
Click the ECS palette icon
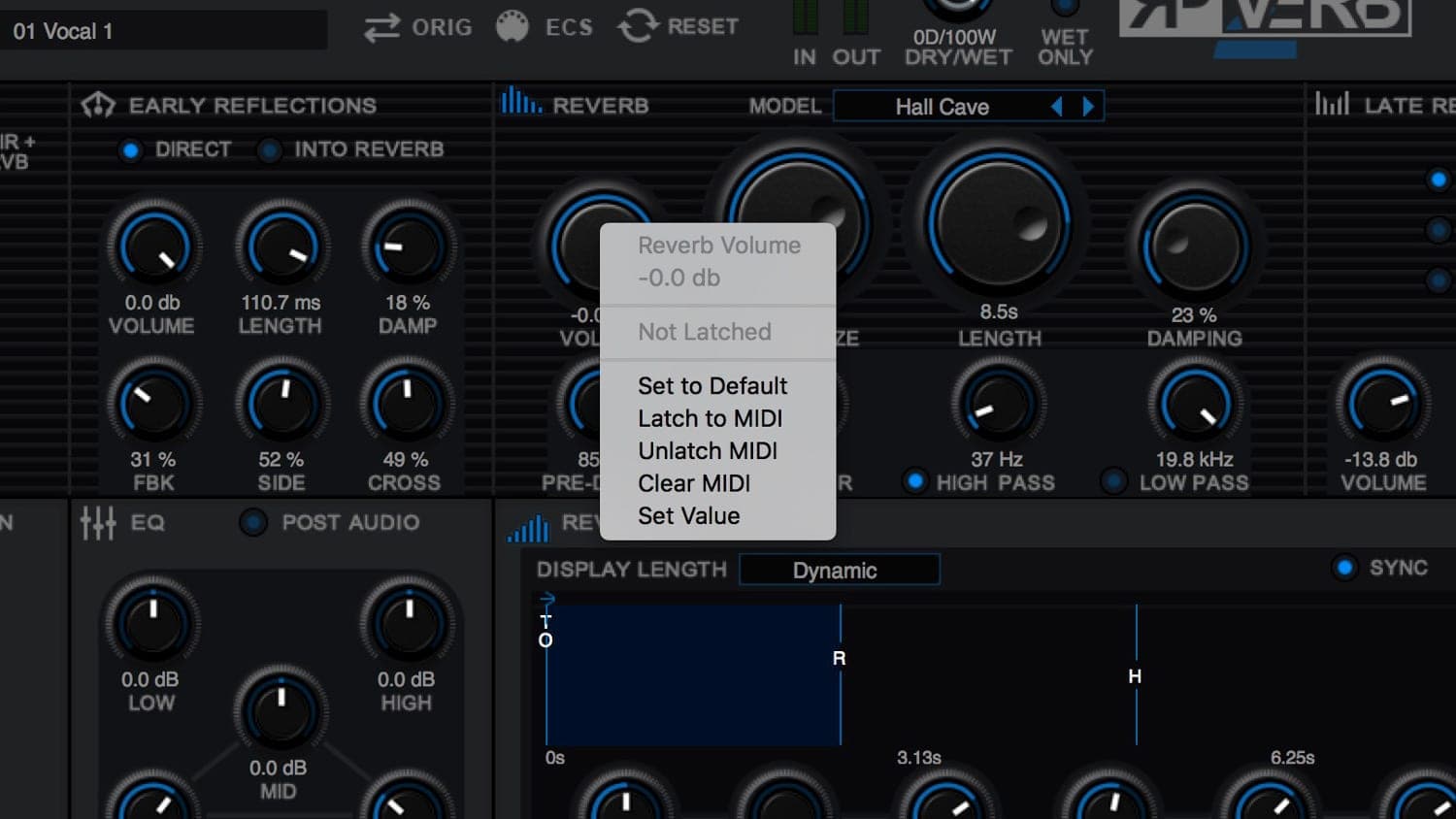[x=513, y=26]
